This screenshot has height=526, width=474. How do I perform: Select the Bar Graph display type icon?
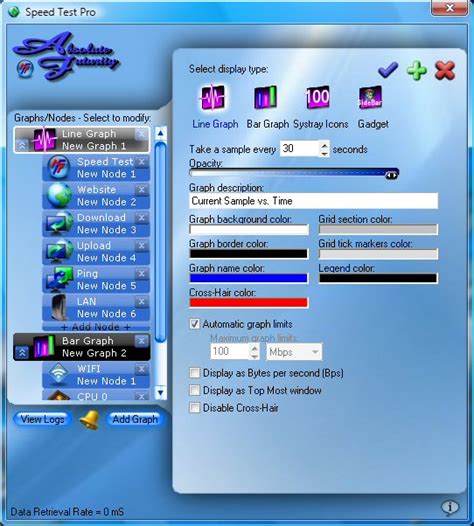tap(266, 97)
